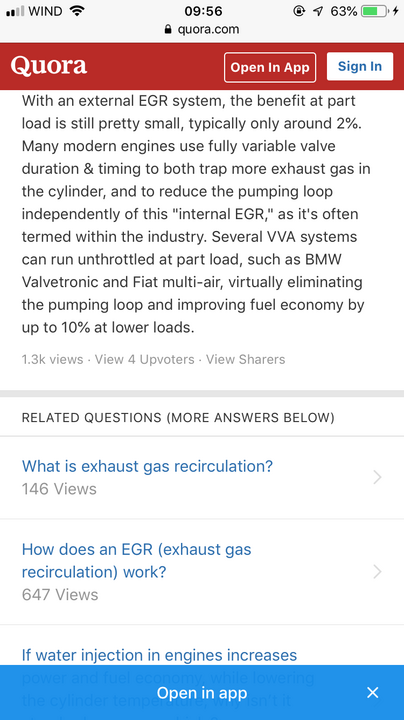The image size is (404, 720).
Task: Tap the quora.com address bar
Action: (202, 29)
